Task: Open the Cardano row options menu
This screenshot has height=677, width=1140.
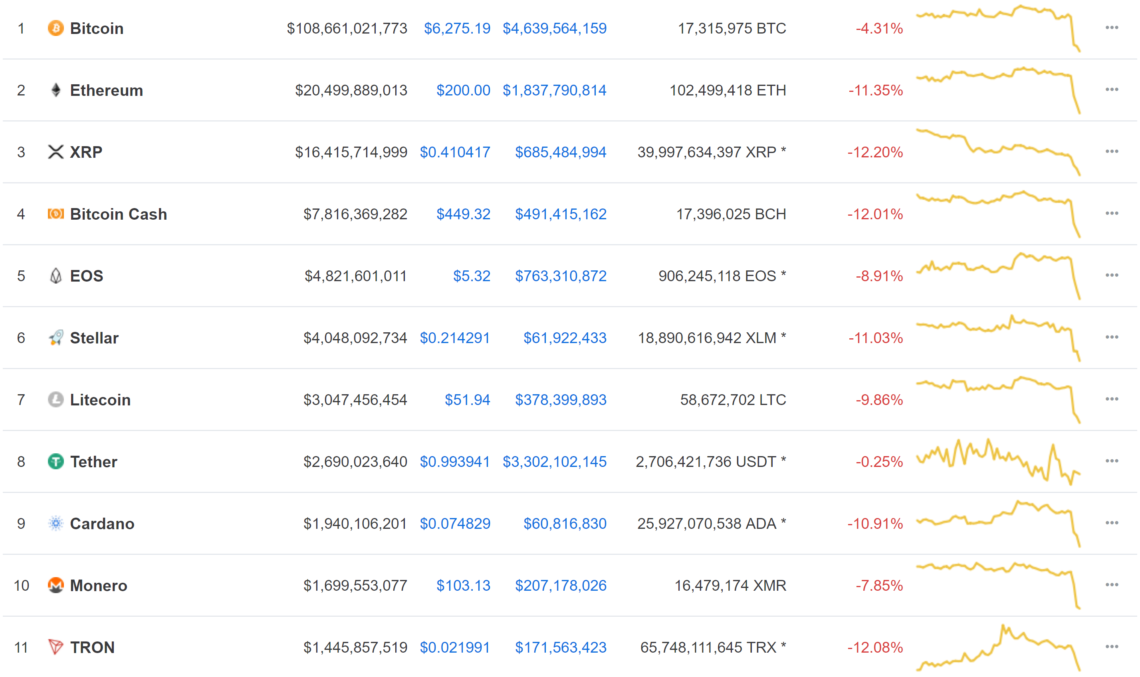Action: pyautogui.click(x=1111, y=523)
